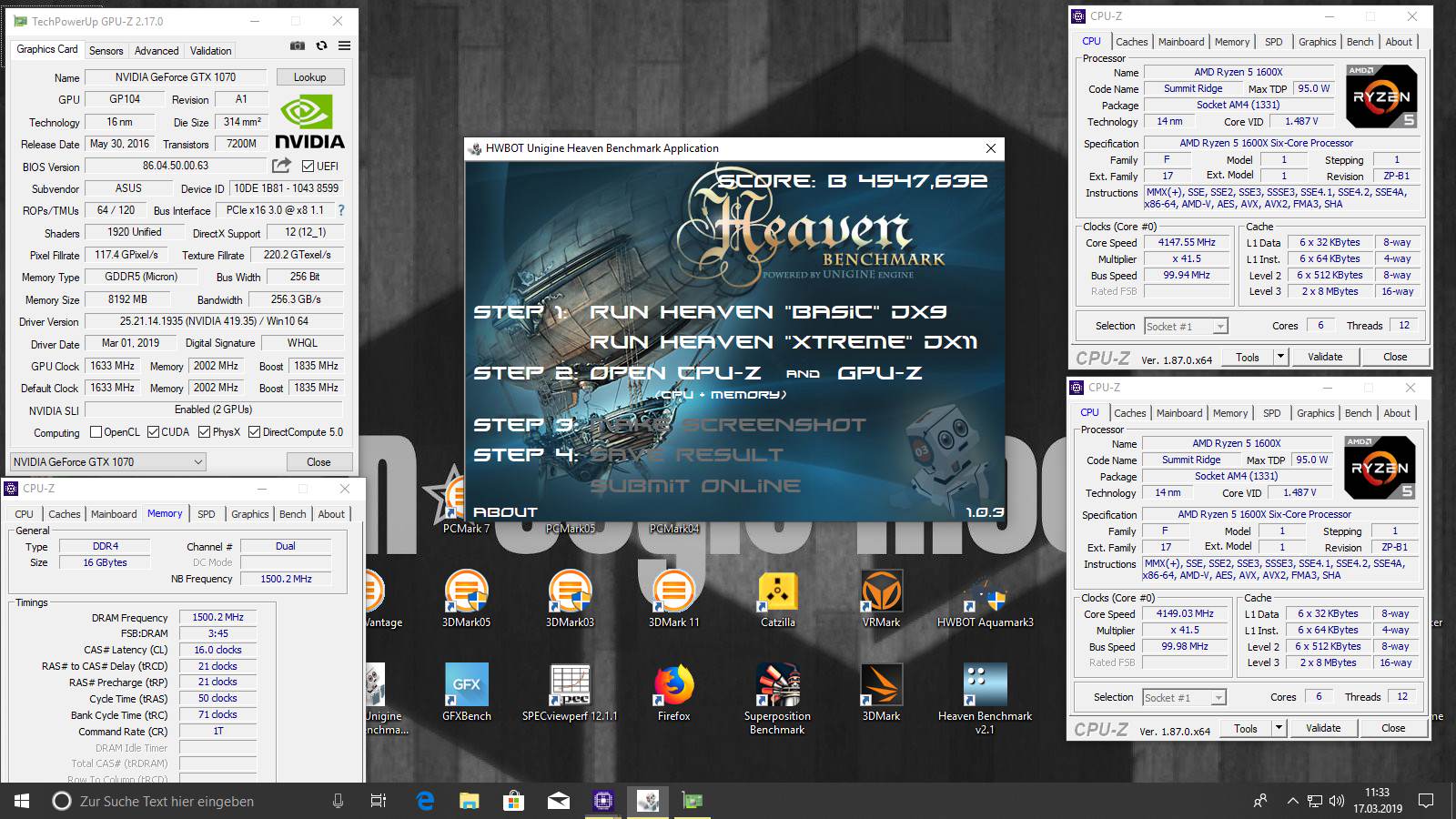Click the Close button in GPU-Z
The height and width of the screenshot is (819, 1456).
pos(318,462)
